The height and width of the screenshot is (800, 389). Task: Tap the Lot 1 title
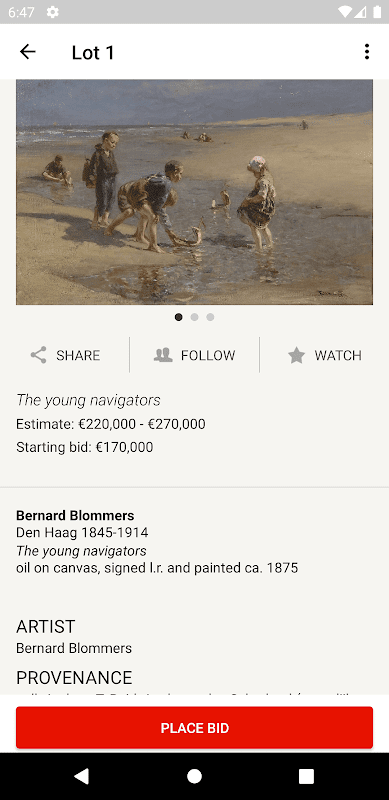click(x=93, y=52)
